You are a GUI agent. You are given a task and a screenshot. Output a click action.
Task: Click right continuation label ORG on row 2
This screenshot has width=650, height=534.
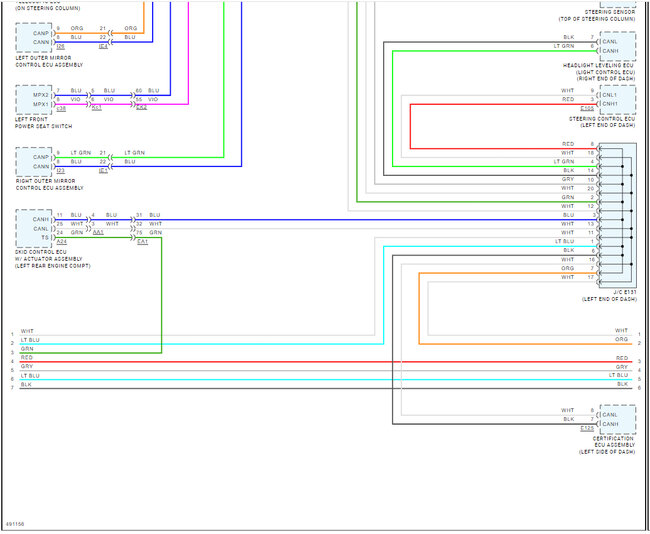pyautogui.click(x=622, y=339)
